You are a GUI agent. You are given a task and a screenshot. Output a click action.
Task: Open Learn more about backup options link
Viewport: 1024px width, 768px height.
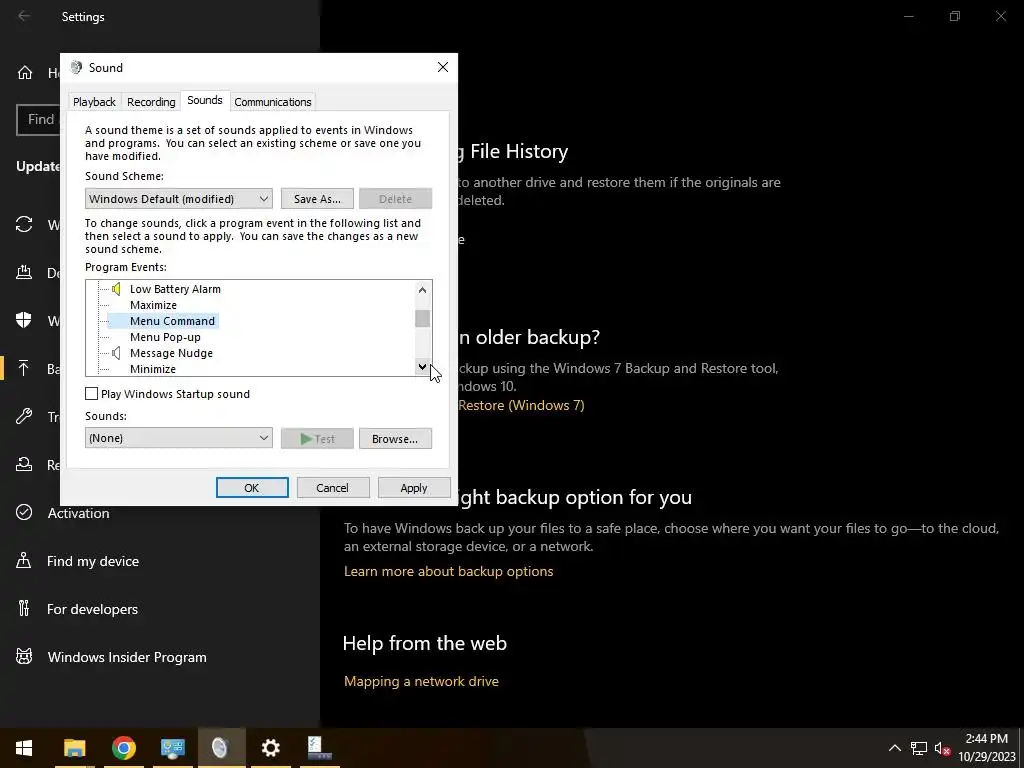(x=449, y=571)
